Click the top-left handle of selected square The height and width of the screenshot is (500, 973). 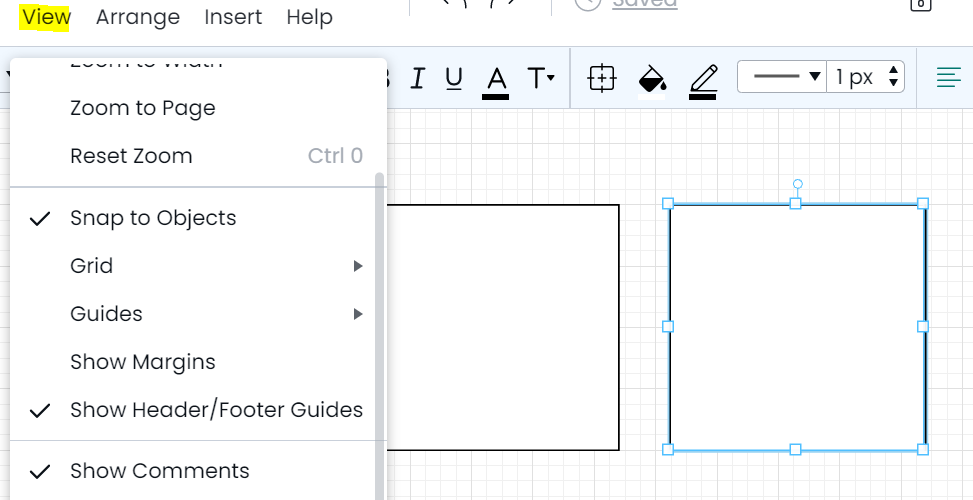pos(668,203)
